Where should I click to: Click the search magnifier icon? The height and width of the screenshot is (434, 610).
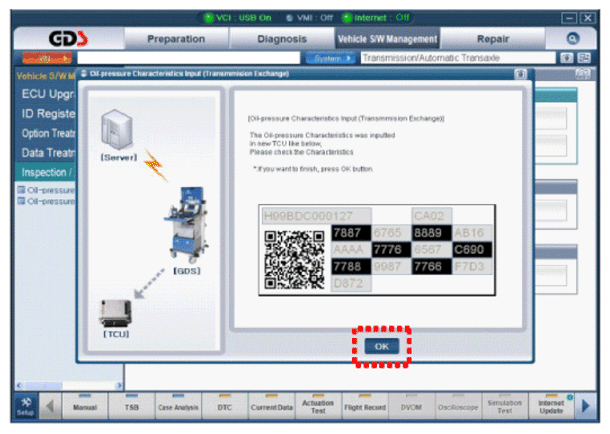coord(573,38)
